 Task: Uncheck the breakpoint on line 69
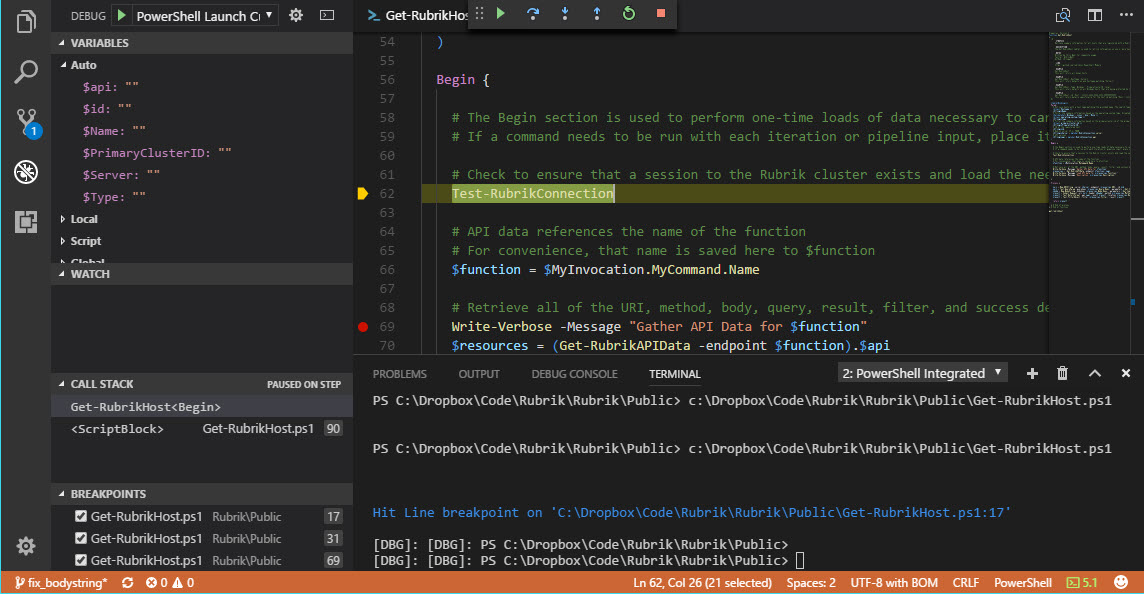point(82,560)
